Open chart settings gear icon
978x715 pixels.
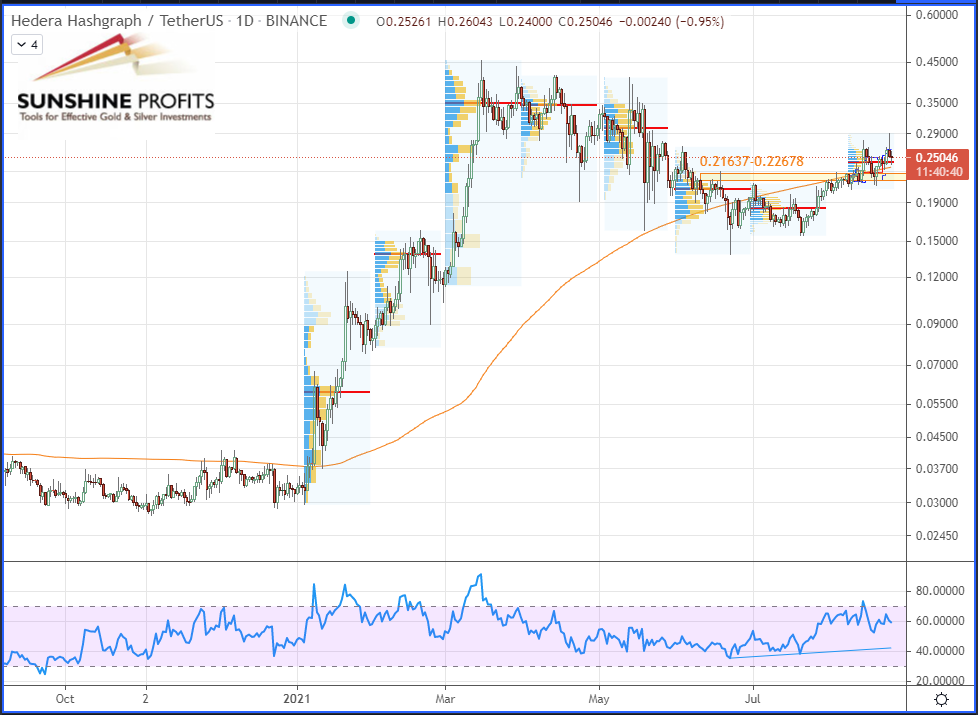(942, 699)
